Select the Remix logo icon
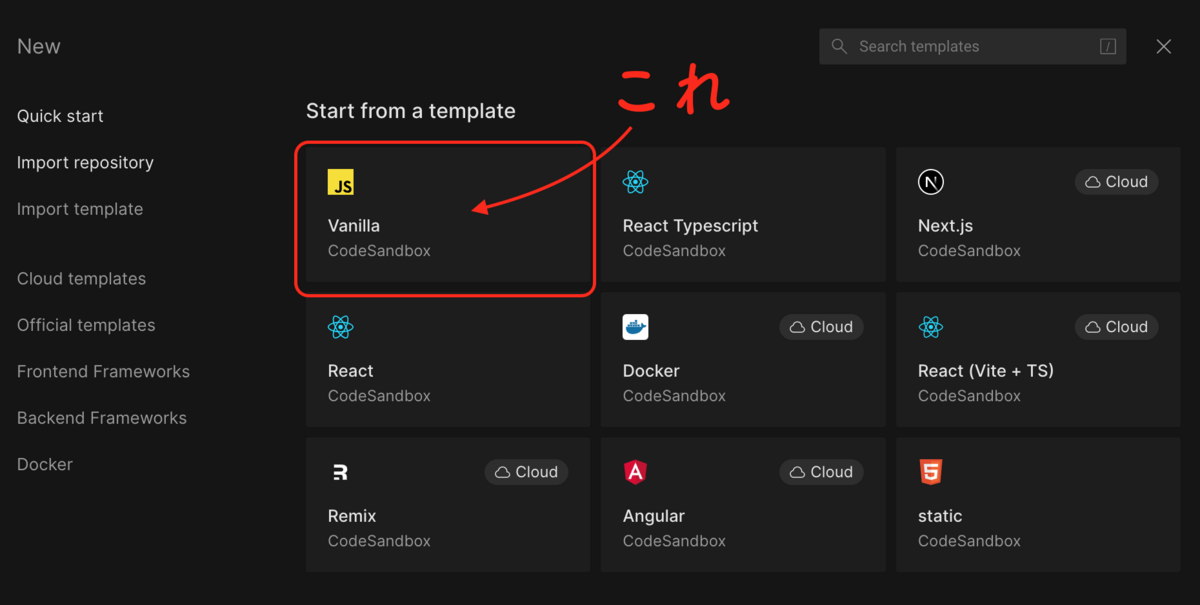 click(x=341, y=471)
